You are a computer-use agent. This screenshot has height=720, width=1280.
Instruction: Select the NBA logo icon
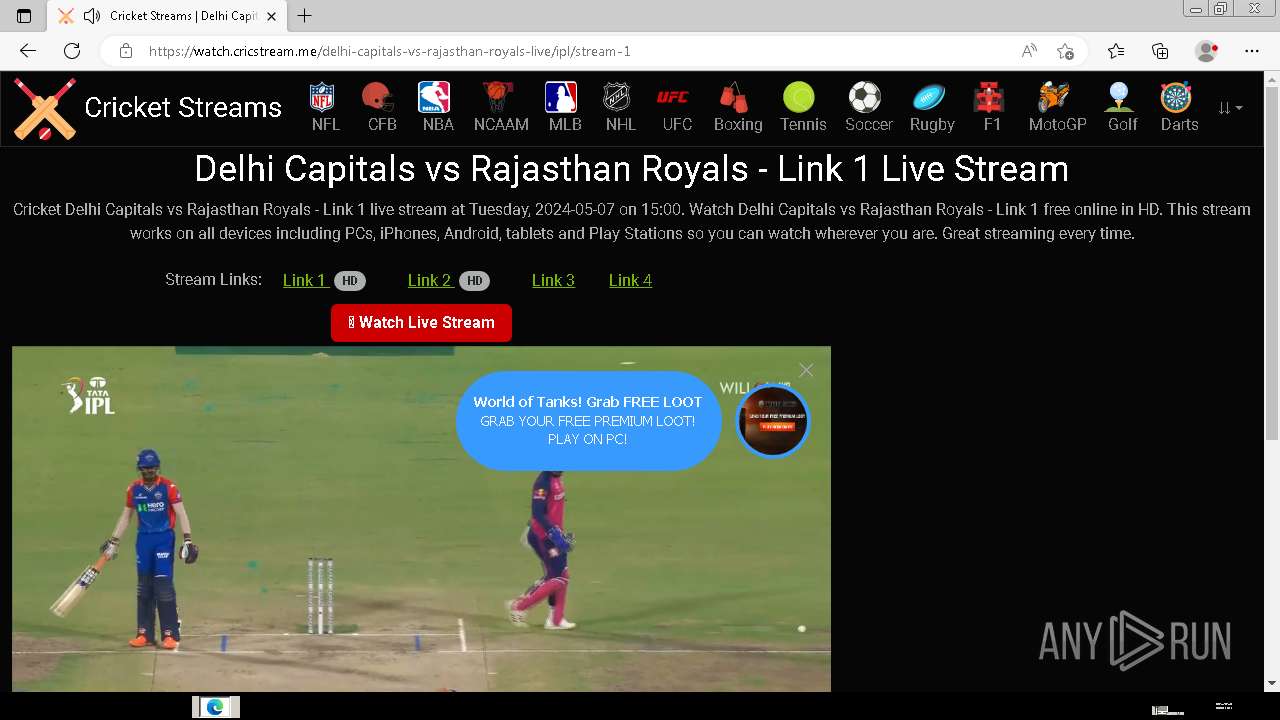click(434, 97)
